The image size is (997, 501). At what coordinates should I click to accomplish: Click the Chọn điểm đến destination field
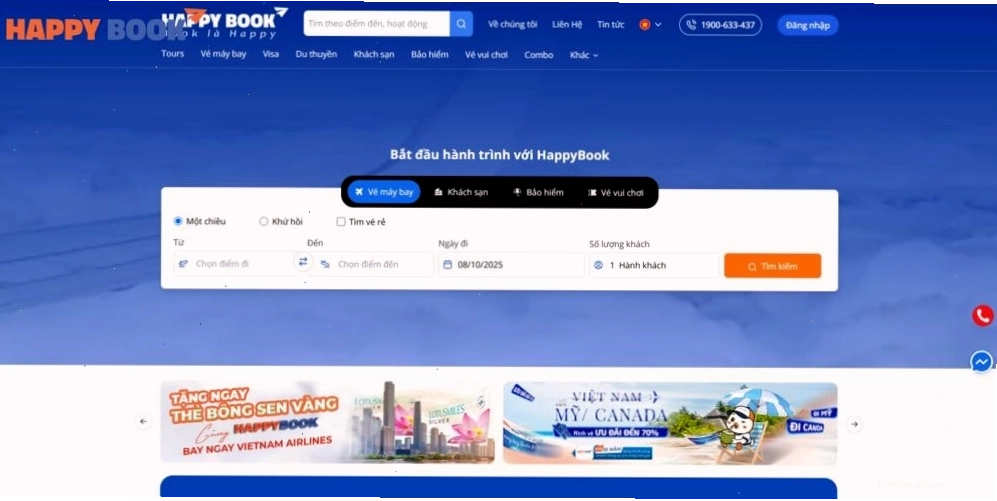(374, 264)
